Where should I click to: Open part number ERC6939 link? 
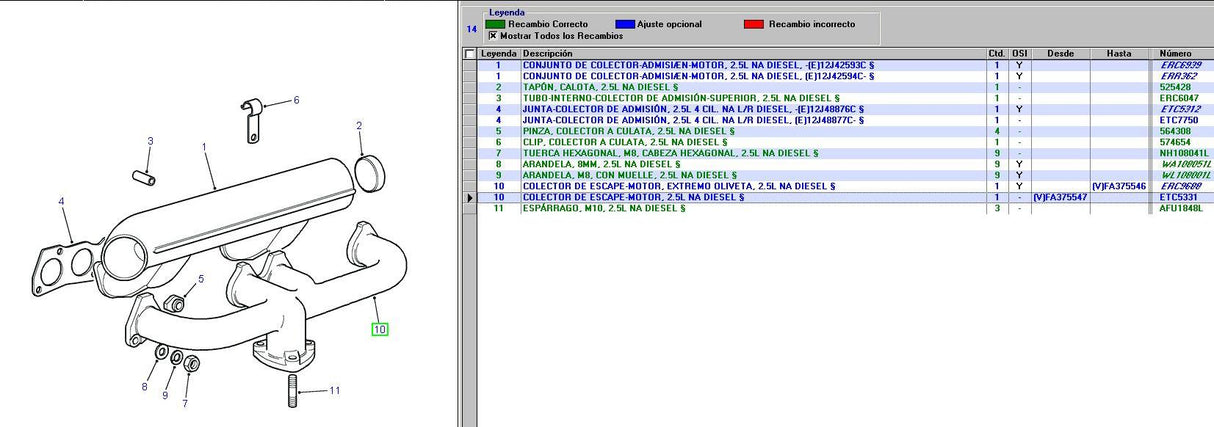coord(1176,65)
